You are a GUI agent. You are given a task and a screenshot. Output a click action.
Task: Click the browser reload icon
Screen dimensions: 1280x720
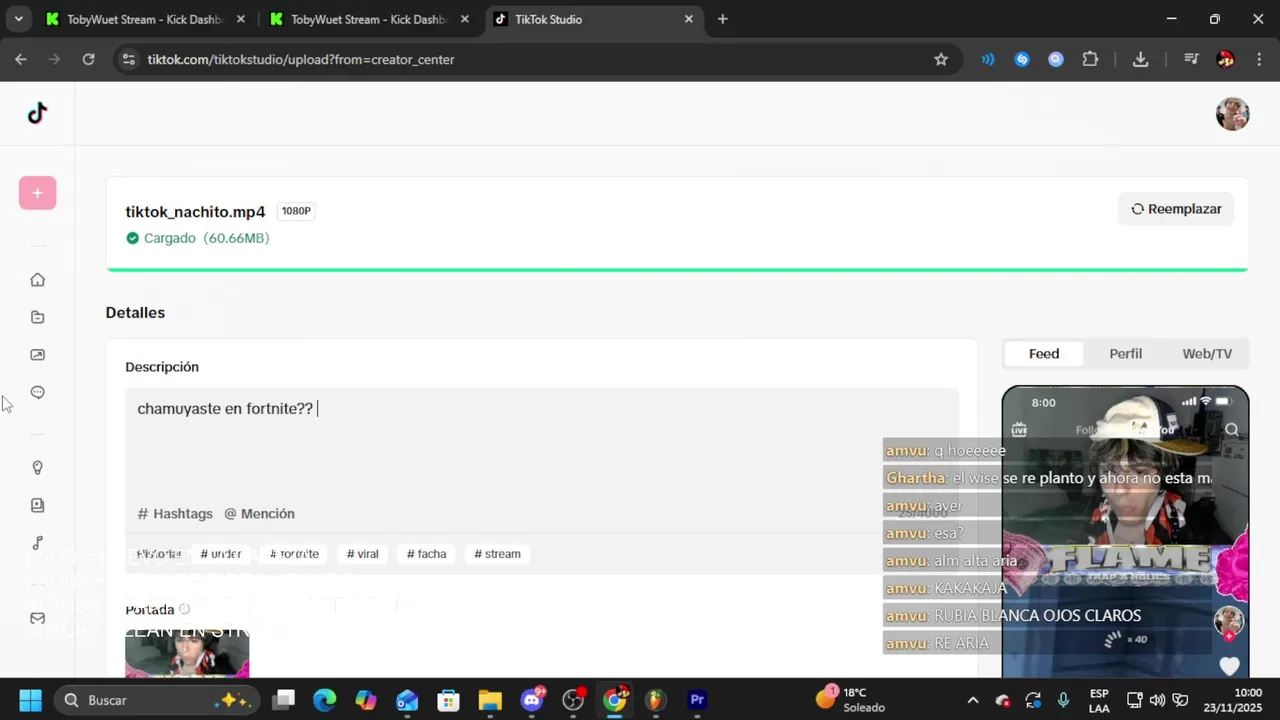(x=88, y=60)
